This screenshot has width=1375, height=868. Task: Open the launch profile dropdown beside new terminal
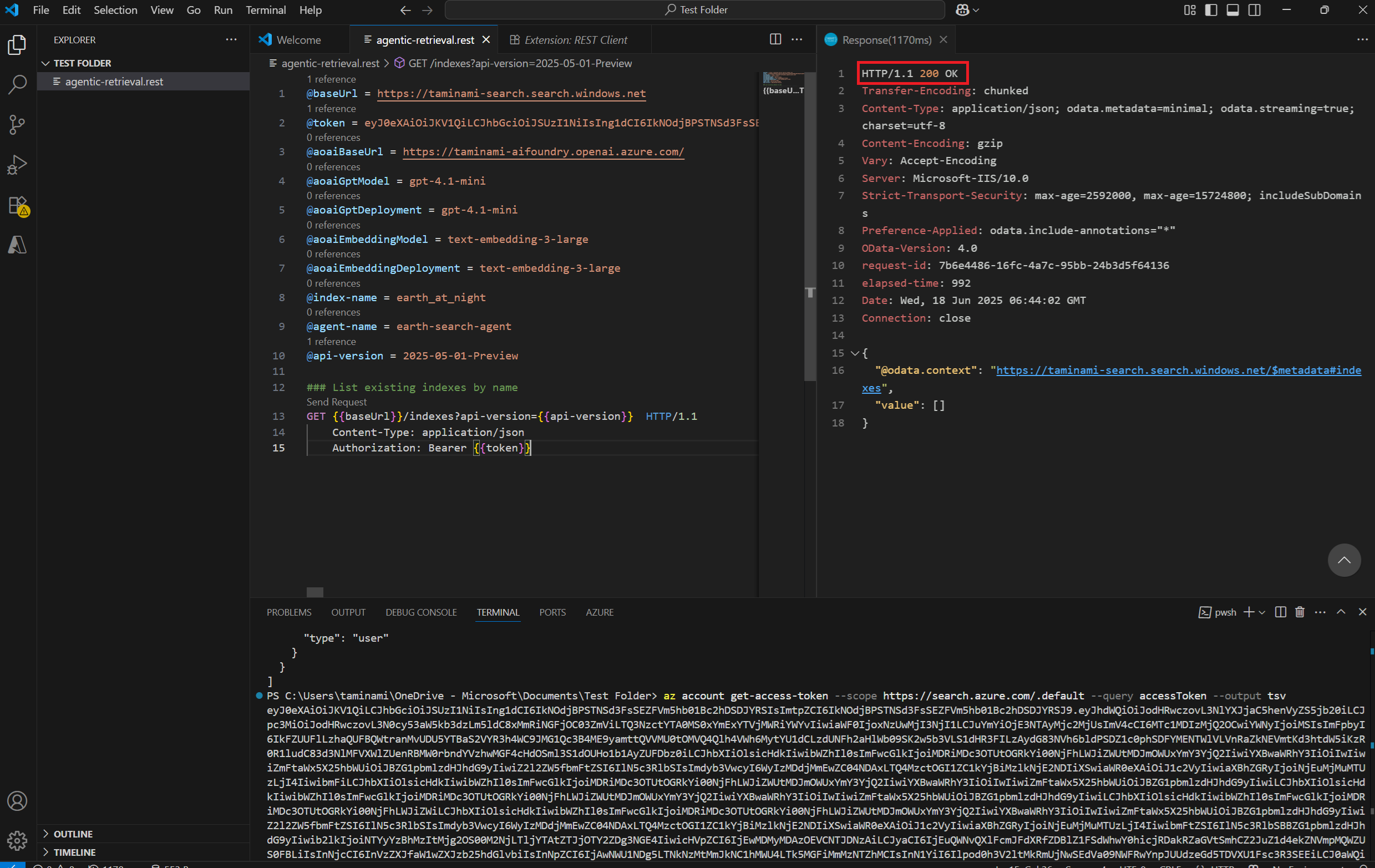pos(1262,612)
